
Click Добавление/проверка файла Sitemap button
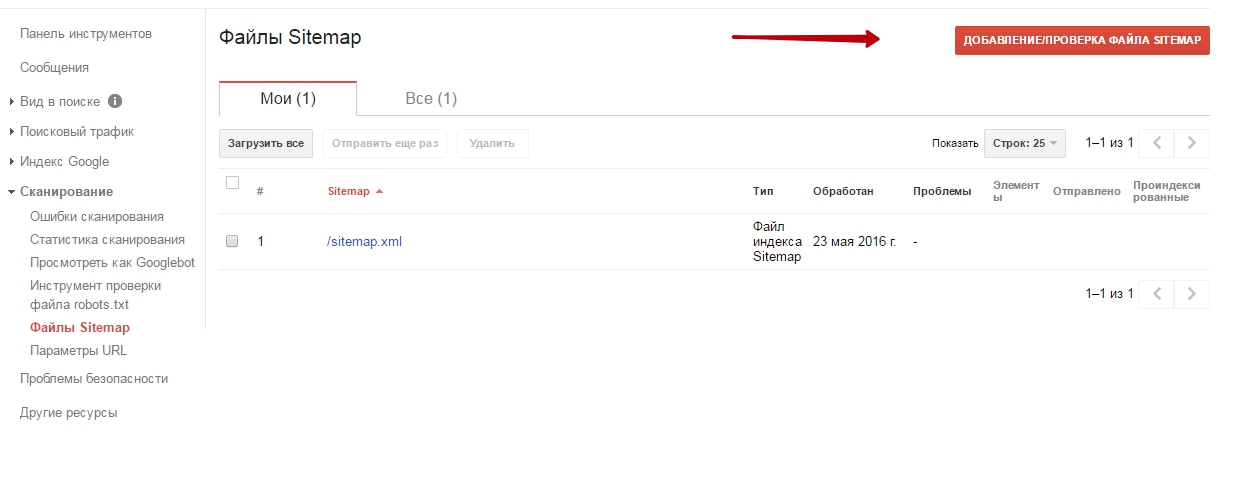pos(1082,40)
